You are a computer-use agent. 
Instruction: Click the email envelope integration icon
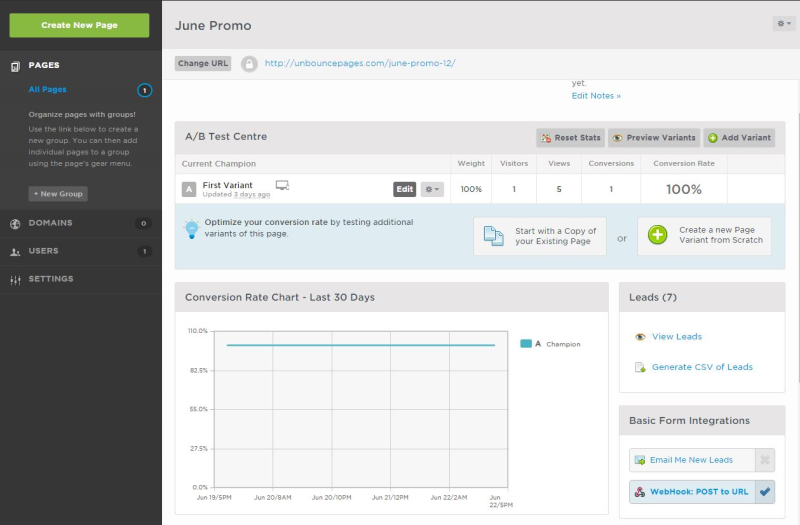coord(639,460)
